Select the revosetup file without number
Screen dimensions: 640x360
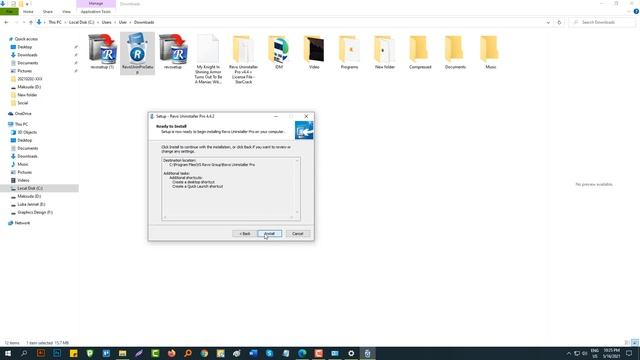tap(173, 52)
